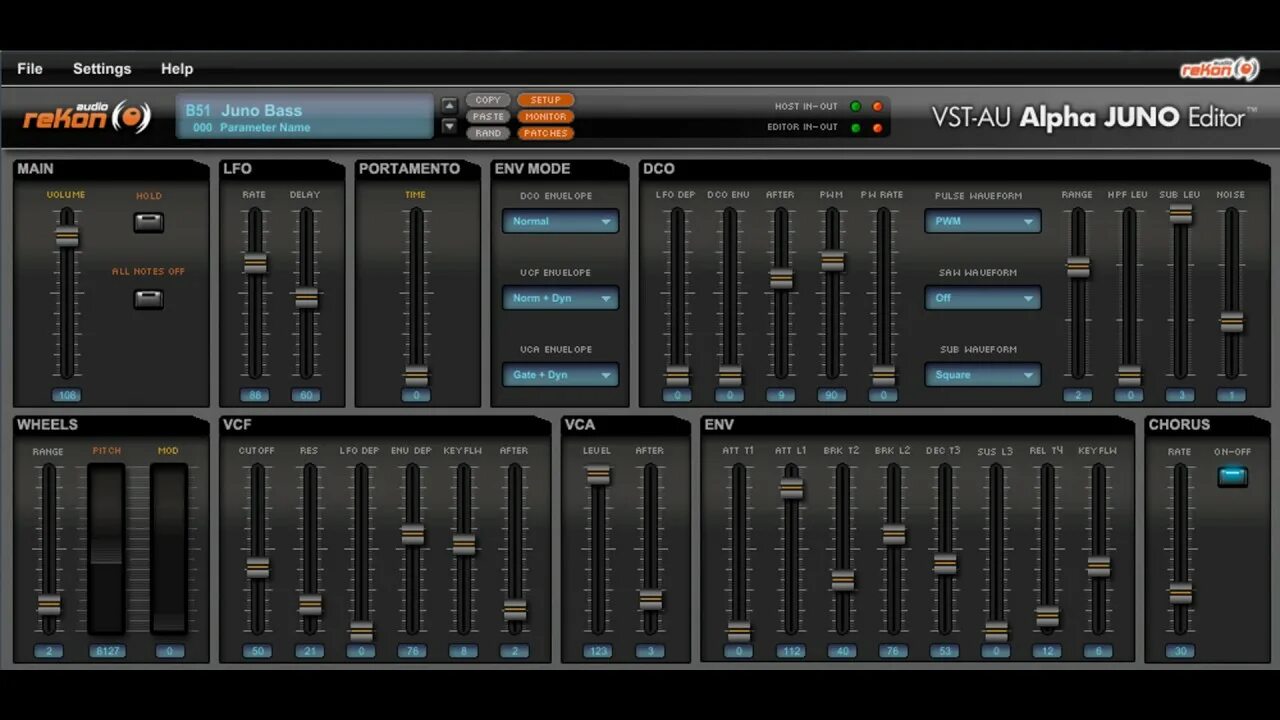Click the COPY button
Viewport: 1280px width, 720px height.
click(x=488, y=100)
